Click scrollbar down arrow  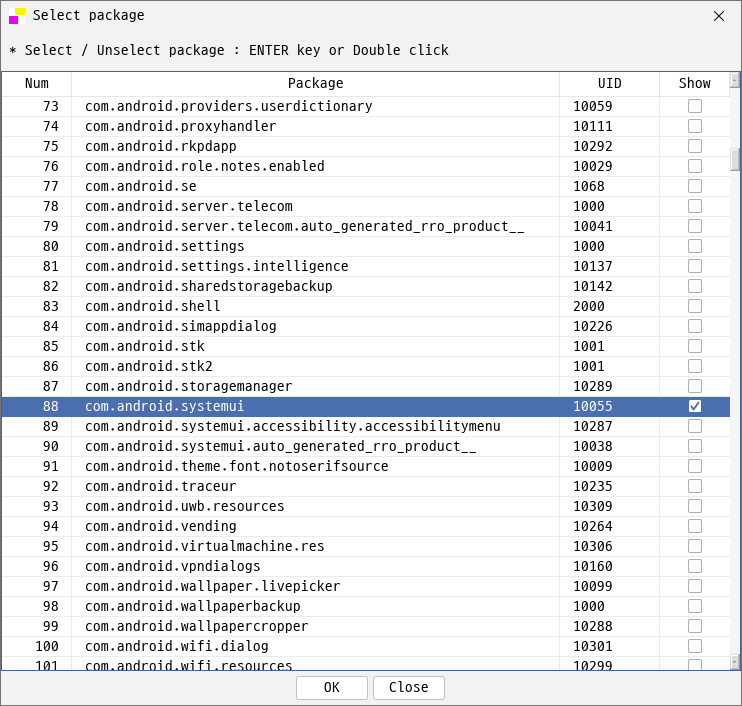[x=735, y=662]
